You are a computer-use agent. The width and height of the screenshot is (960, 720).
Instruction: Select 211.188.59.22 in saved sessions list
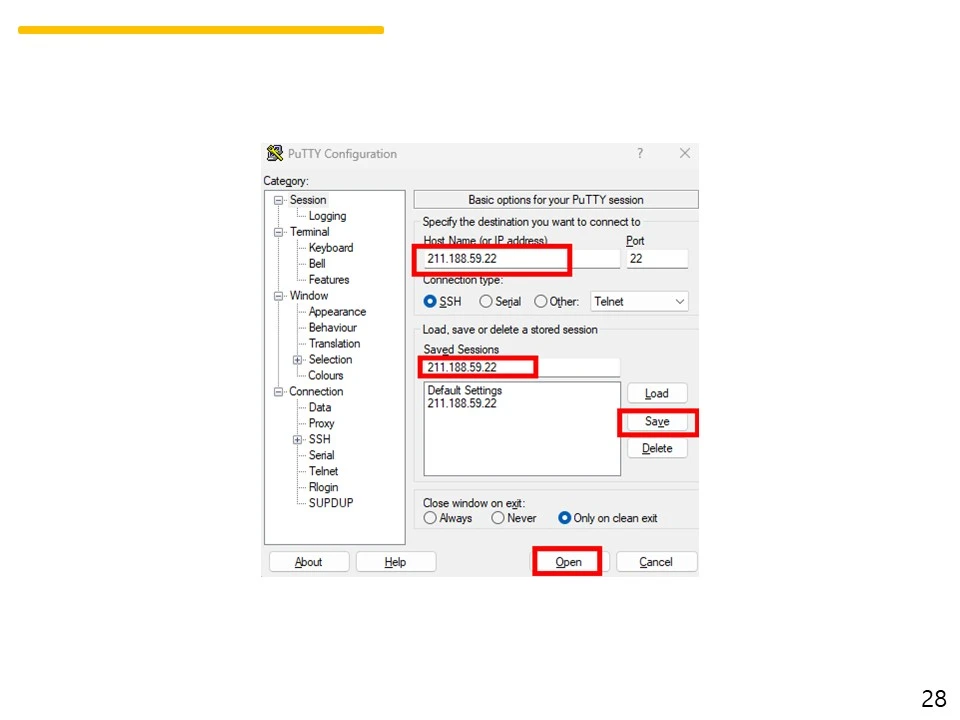click(x=462, y=403)
